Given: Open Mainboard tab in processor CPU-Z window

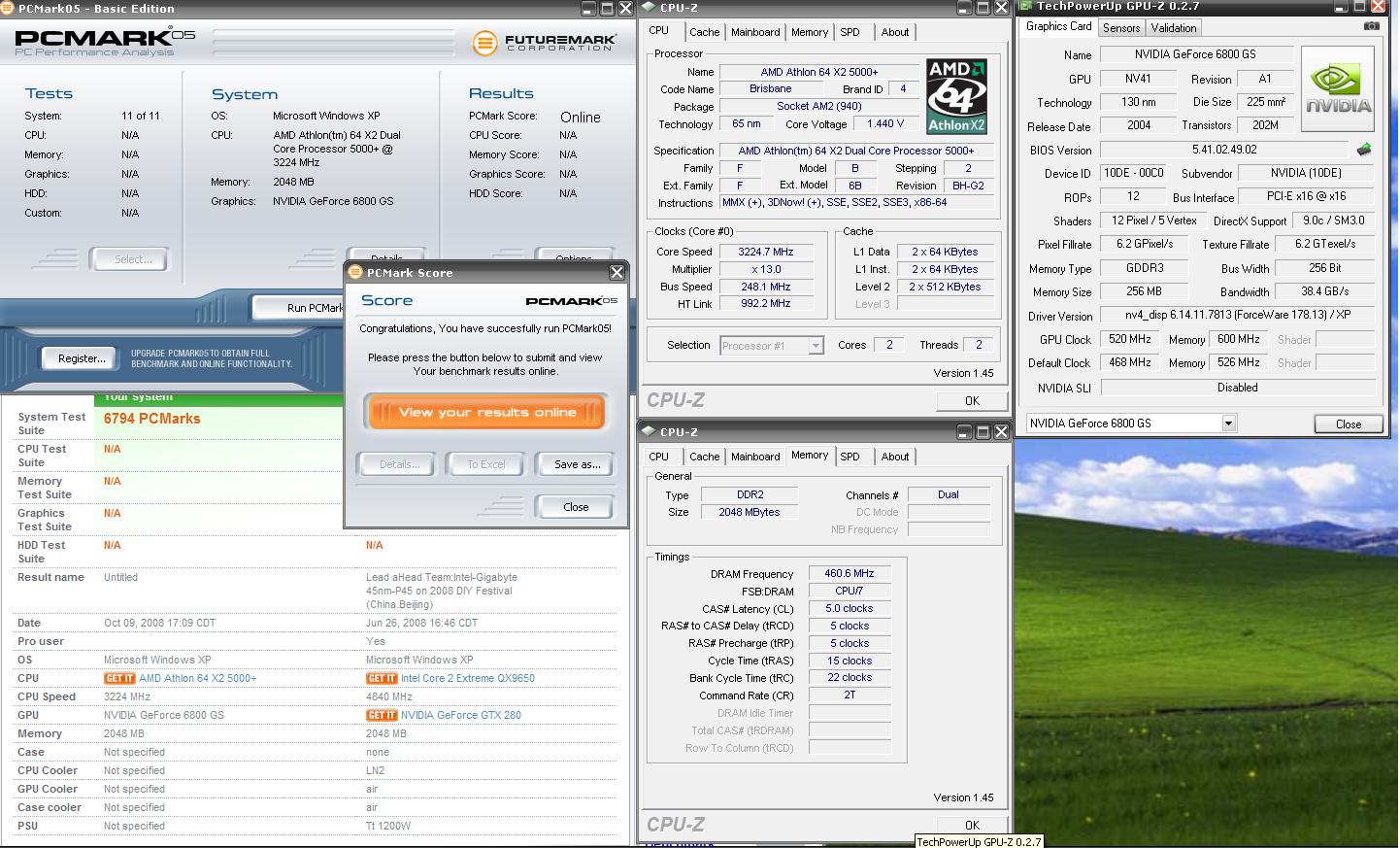Looking at the screenshot, I should coord(755,32).
